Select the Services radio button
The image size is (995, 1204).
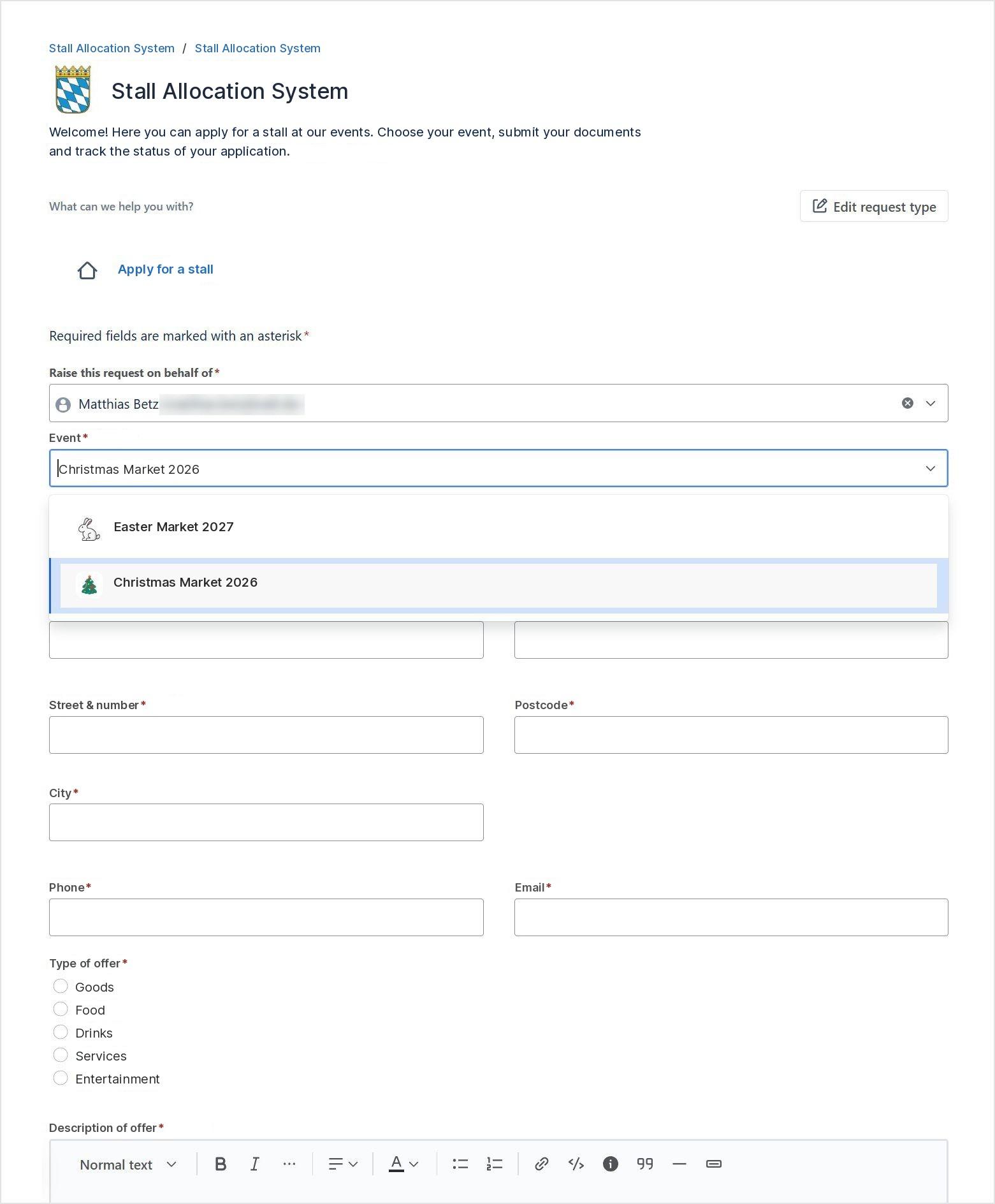pos(61,1055)
